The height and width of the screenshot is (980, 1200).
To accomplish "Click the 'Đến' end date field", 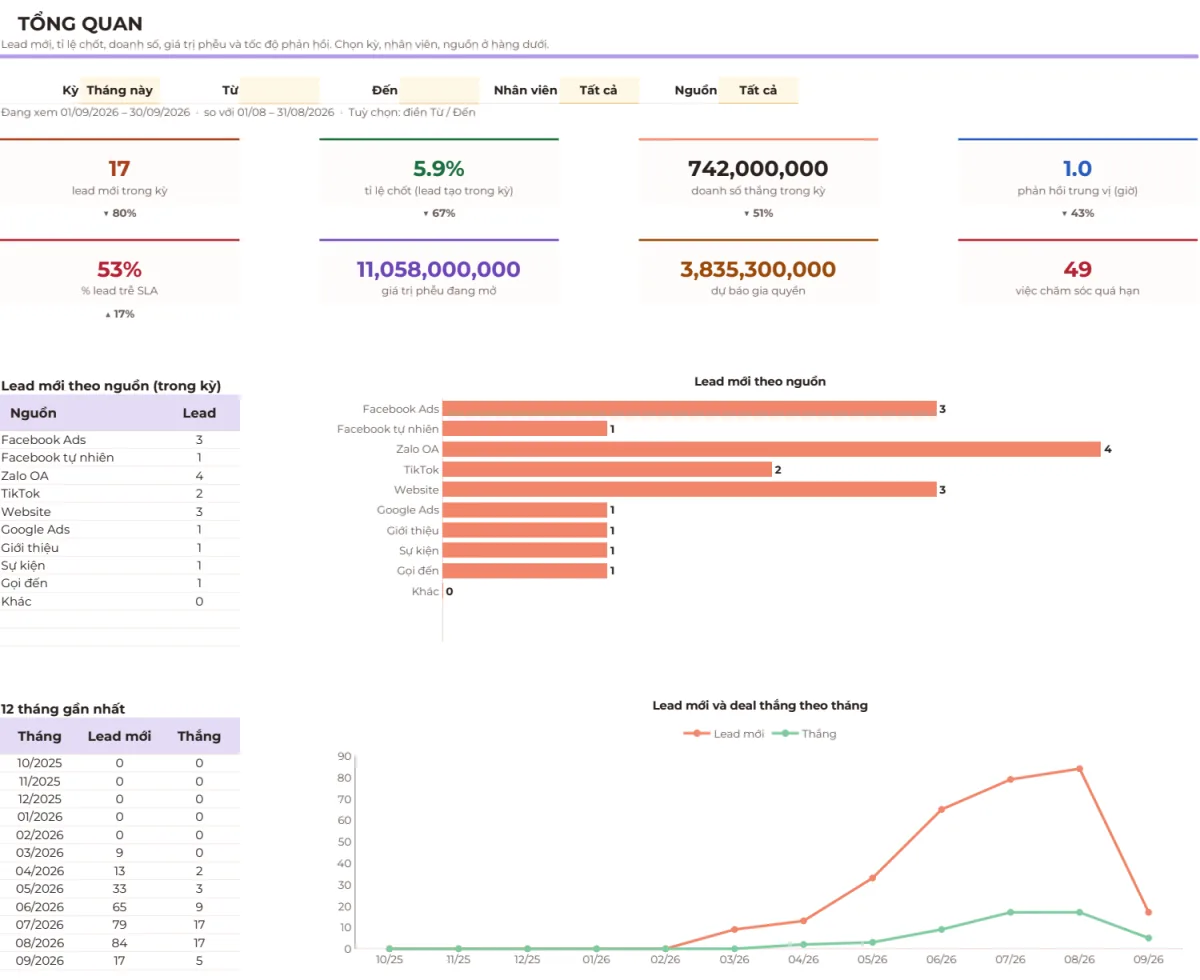I will pyautogui.click(x=439, y=90).
